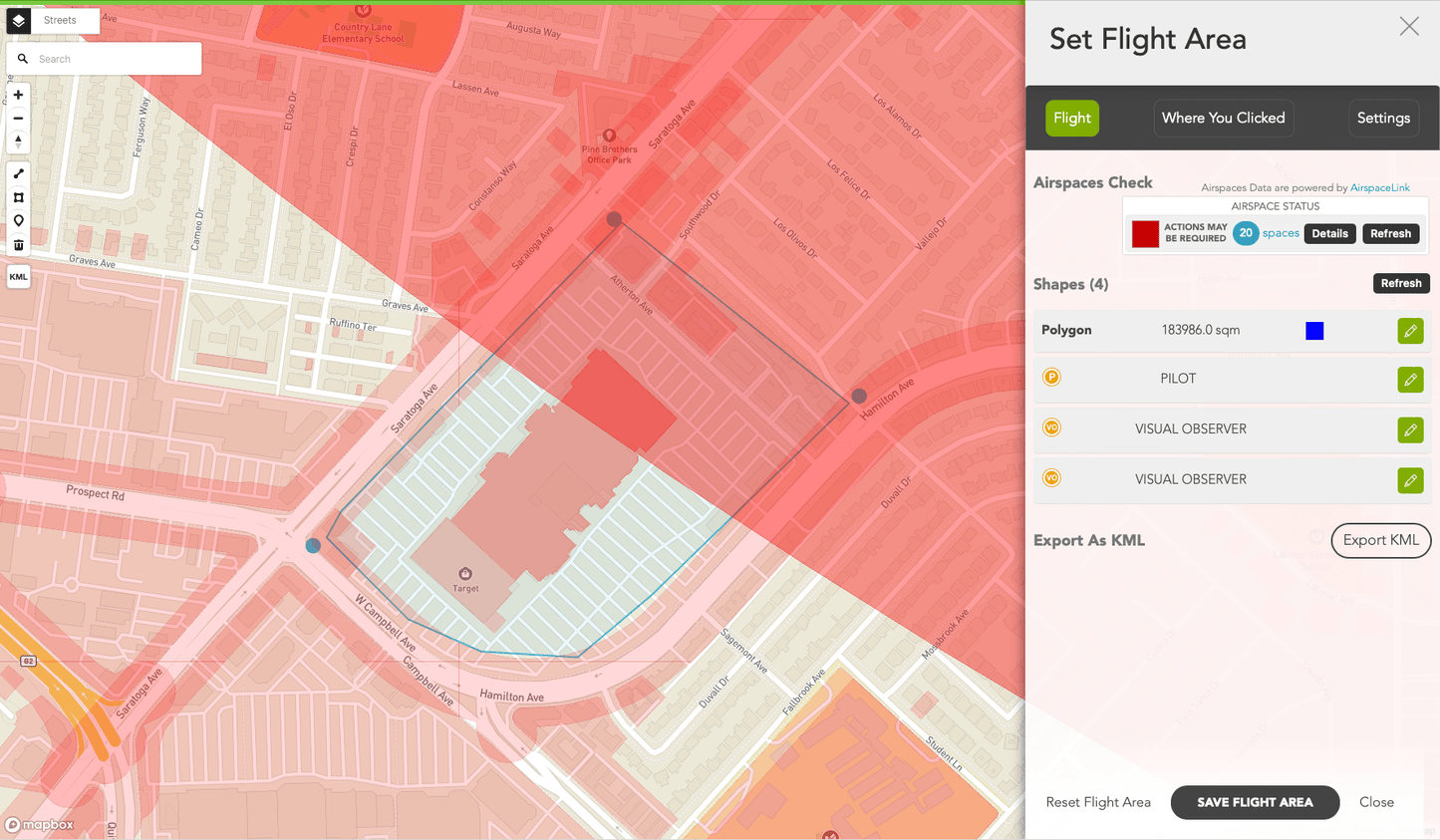Switch to the Where You Clicked tab
1440x840 pixels.
coord(1223,118)
